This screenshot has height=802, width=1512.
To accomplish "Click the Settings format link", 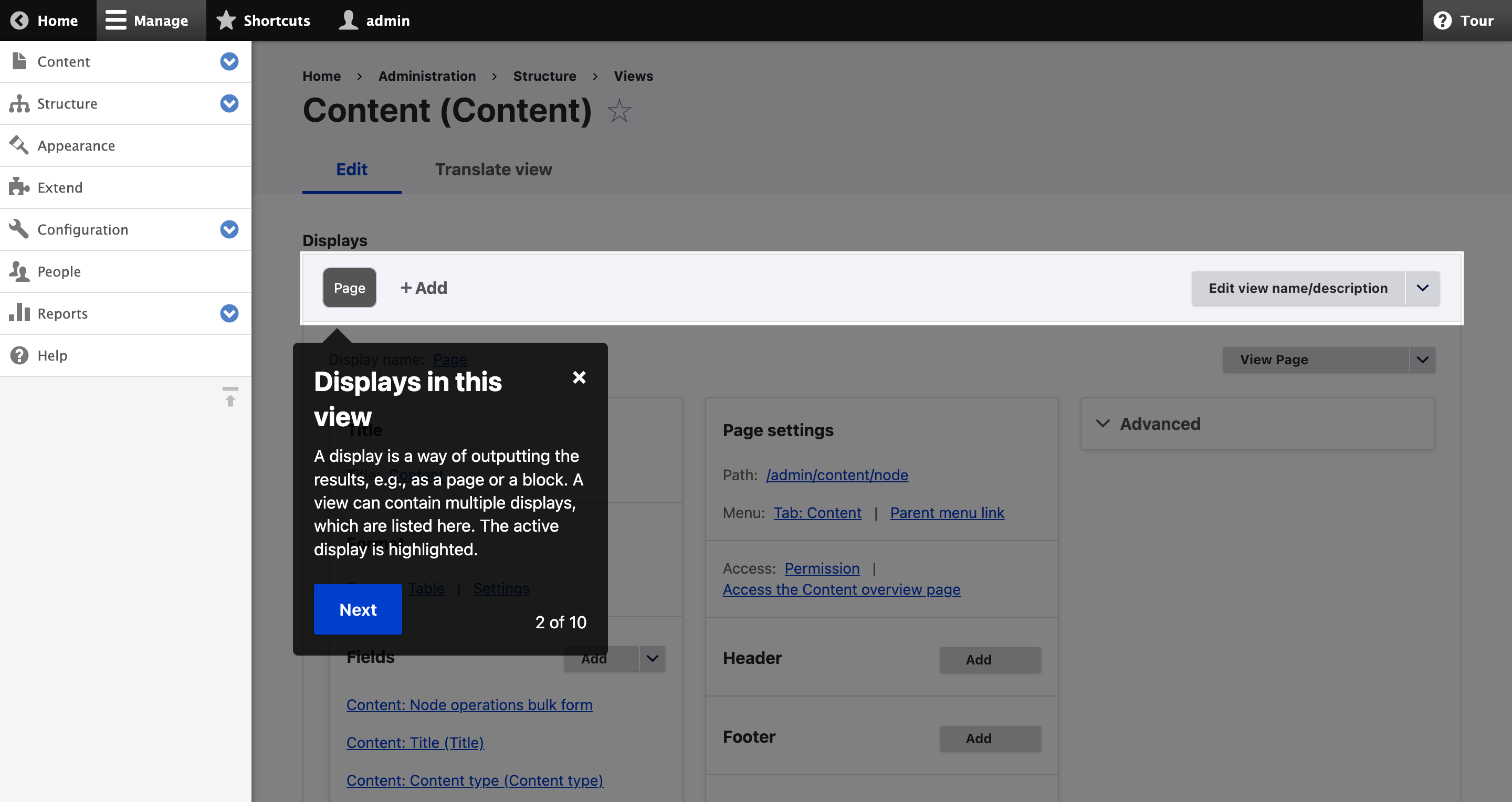I will (x=501, y=588).
